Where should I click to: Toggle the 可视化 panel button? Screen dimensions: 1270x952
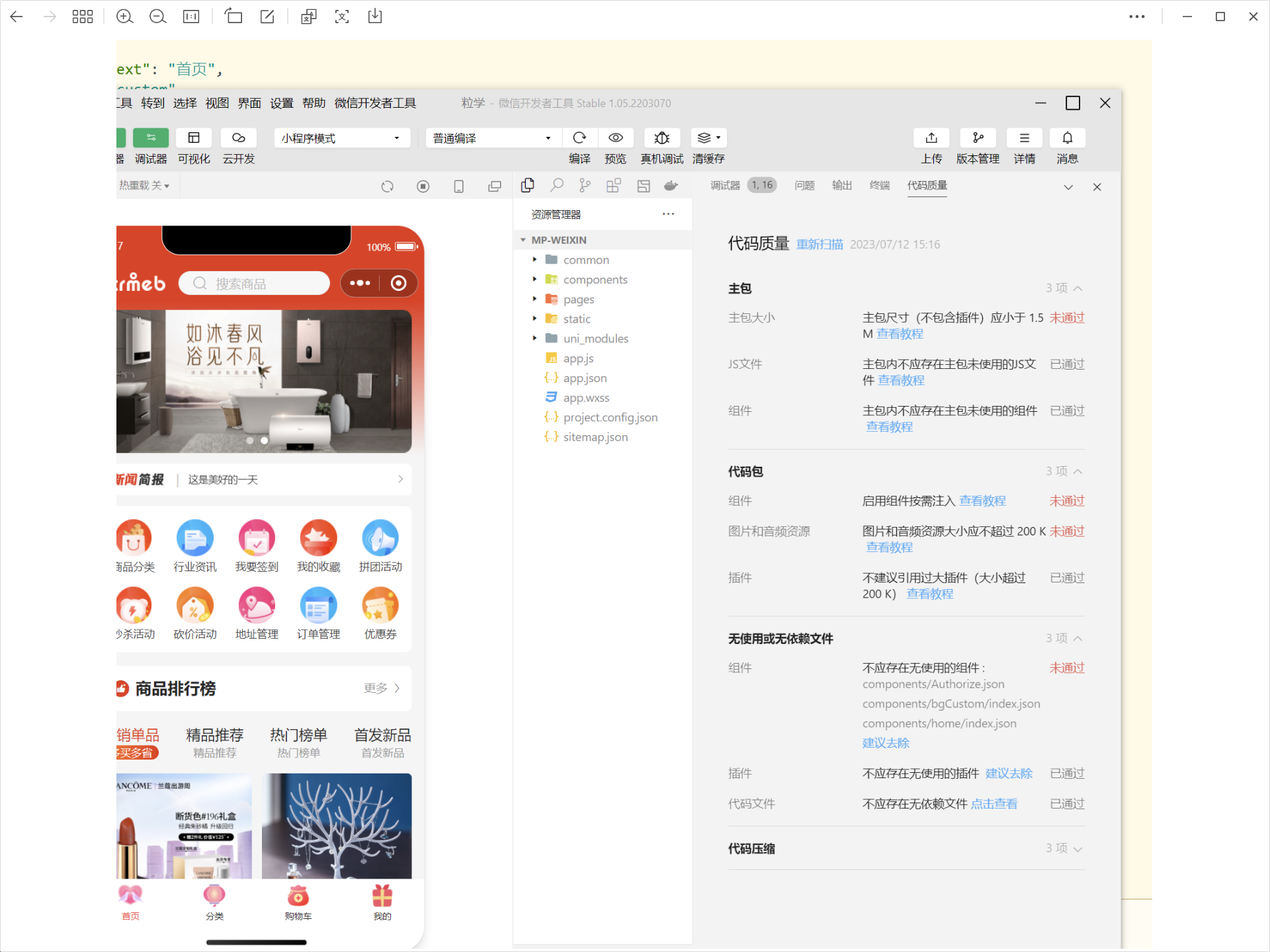(x=194, y=138)
